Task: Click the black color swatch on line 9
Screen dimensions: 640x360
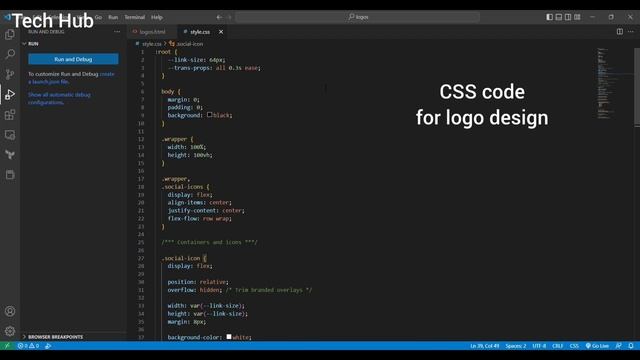Action: click(209, 115)
